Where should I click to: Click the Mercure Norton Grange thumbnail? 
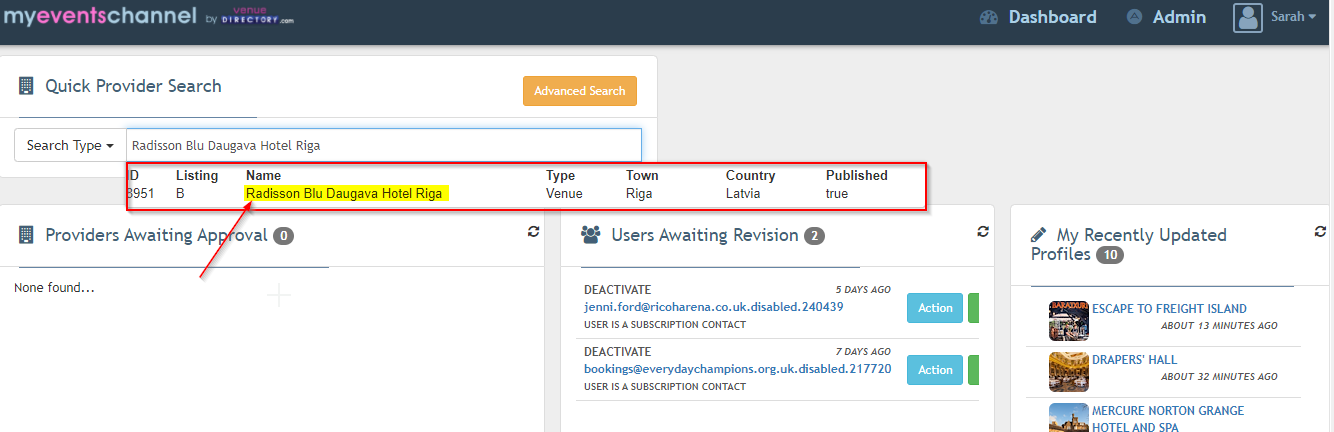click(1068, 417)
